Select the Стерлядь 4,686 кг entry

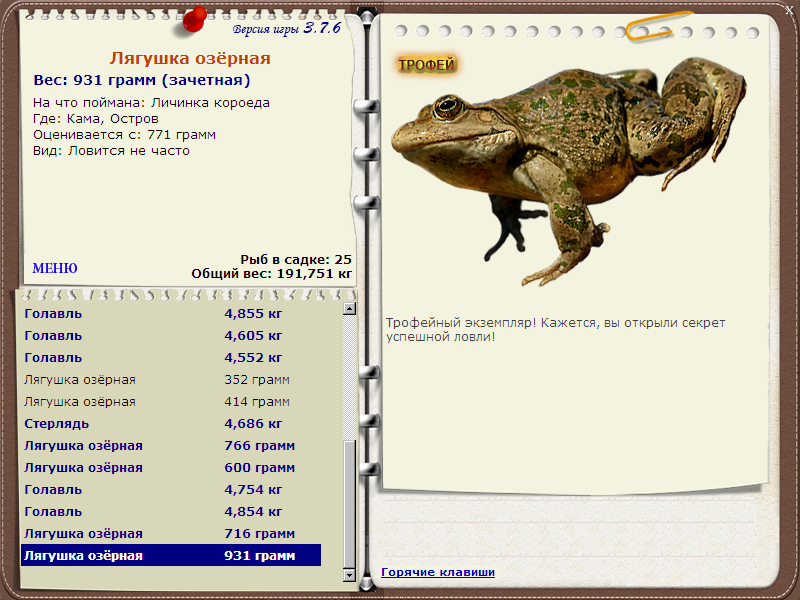point(171,423)
